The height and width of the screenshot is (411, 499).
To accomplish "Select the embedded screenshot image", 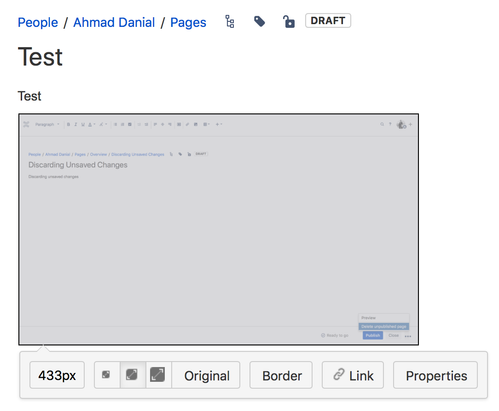I will 218,229.
